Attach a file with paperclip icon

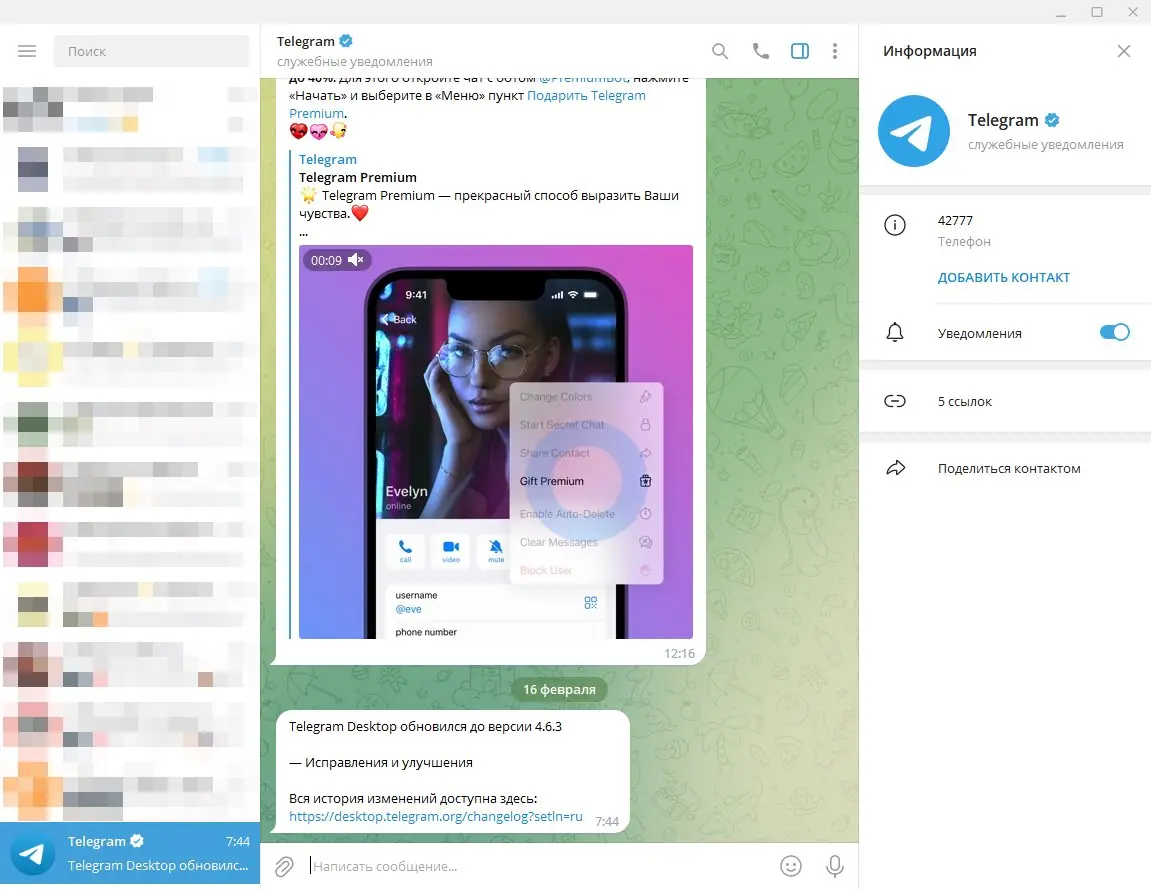pos(284,866)
